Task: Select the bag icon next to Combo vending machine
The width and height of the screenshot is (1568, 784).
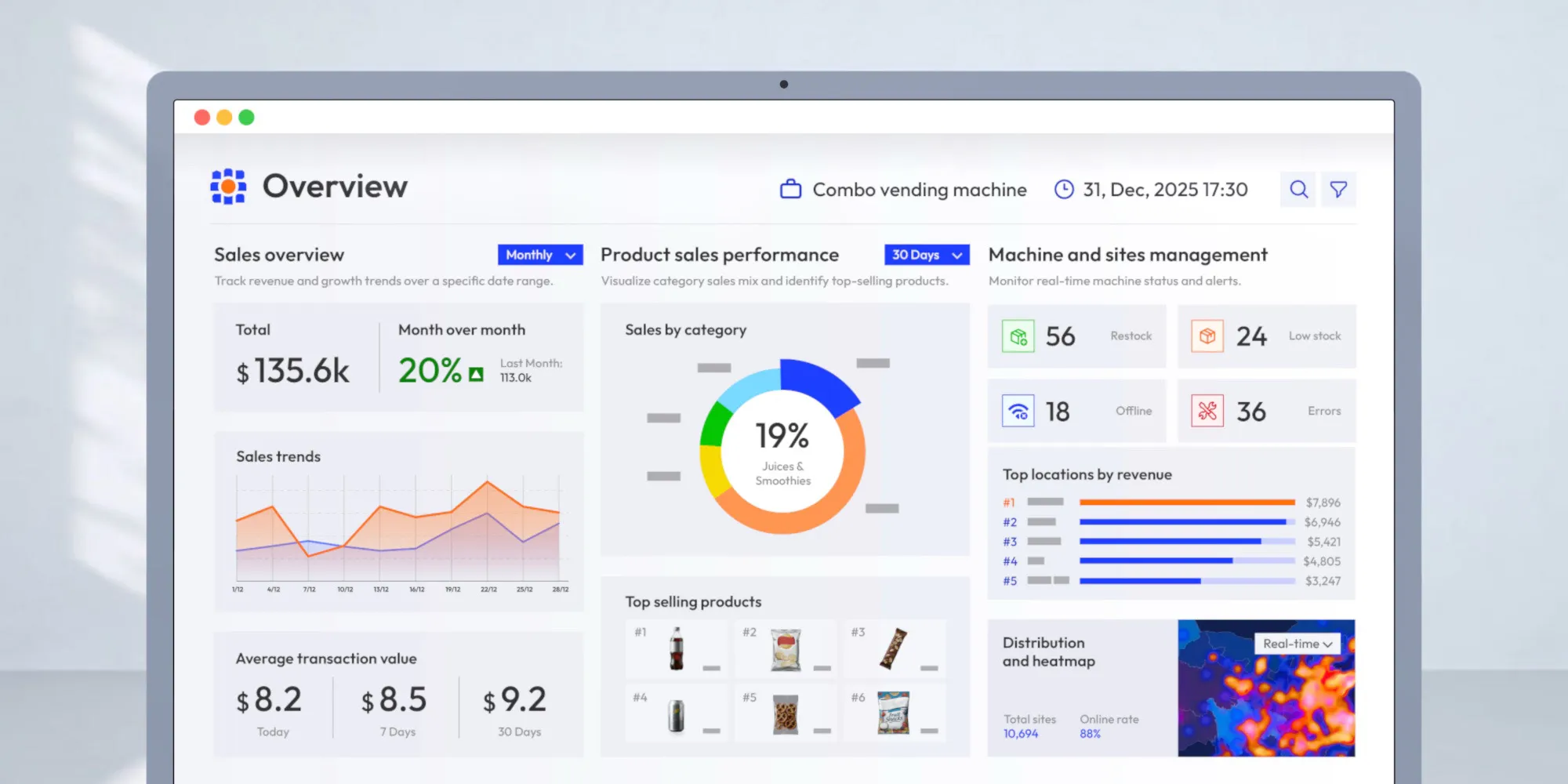Action: pyautogui.click(x=790, y=189)
